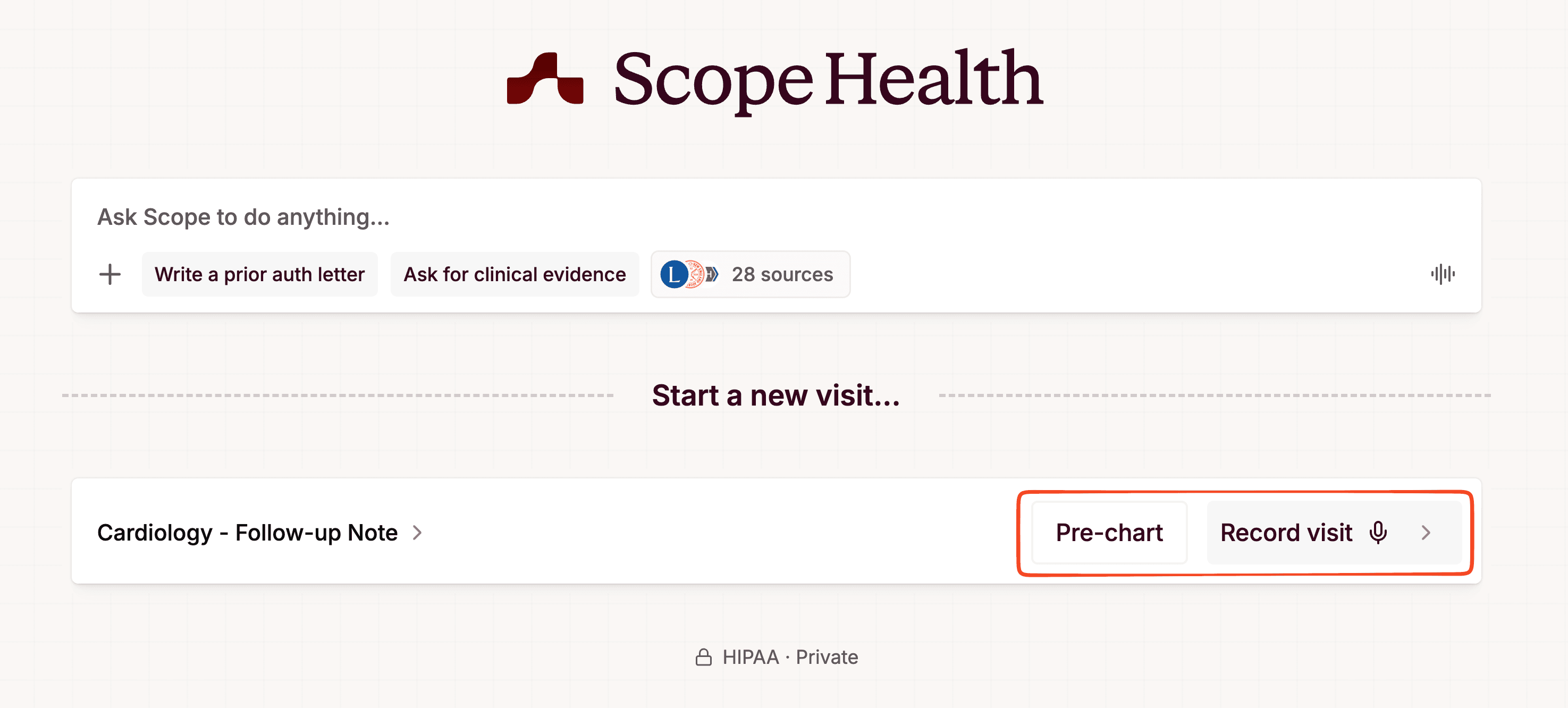1568x708 pixels.
Task: Expand the chevron beside Cardiology Follow-up Note
Action: (418, 533)
